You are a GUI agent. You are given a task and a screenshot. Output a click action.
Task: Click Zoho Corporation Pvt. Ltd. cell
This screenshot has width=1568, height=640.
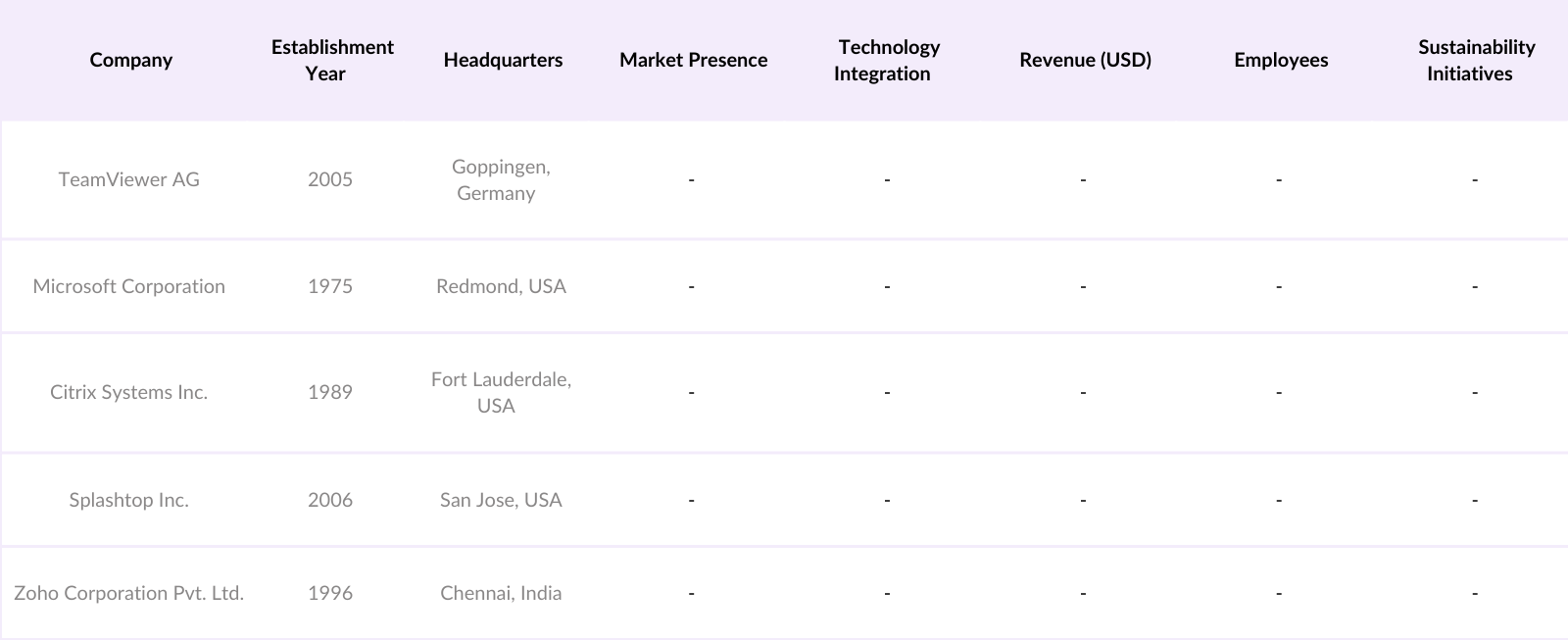pos(128,593)
